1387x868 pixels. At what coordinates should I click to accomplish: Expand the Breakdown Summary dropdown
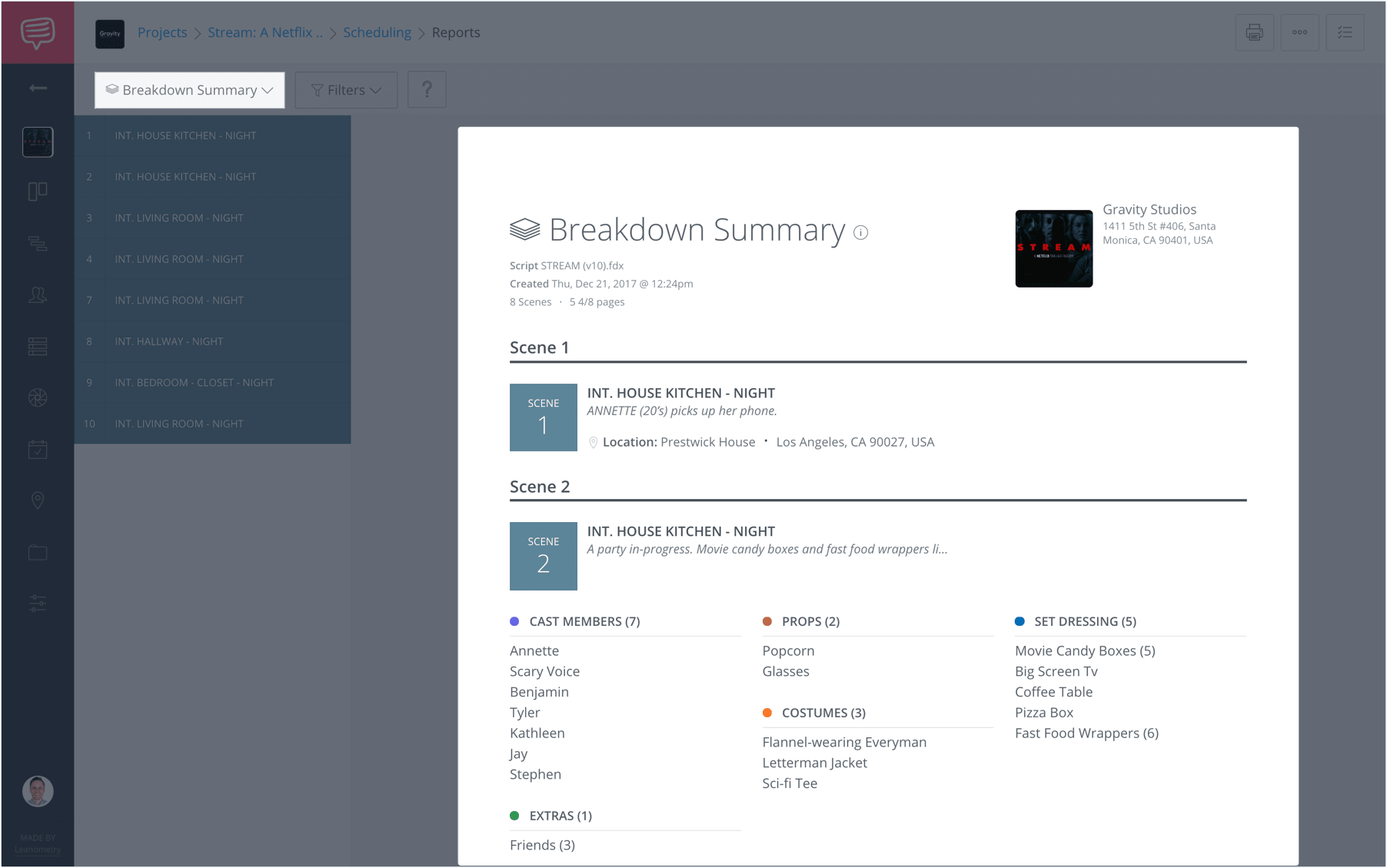[x=190, y=90]
